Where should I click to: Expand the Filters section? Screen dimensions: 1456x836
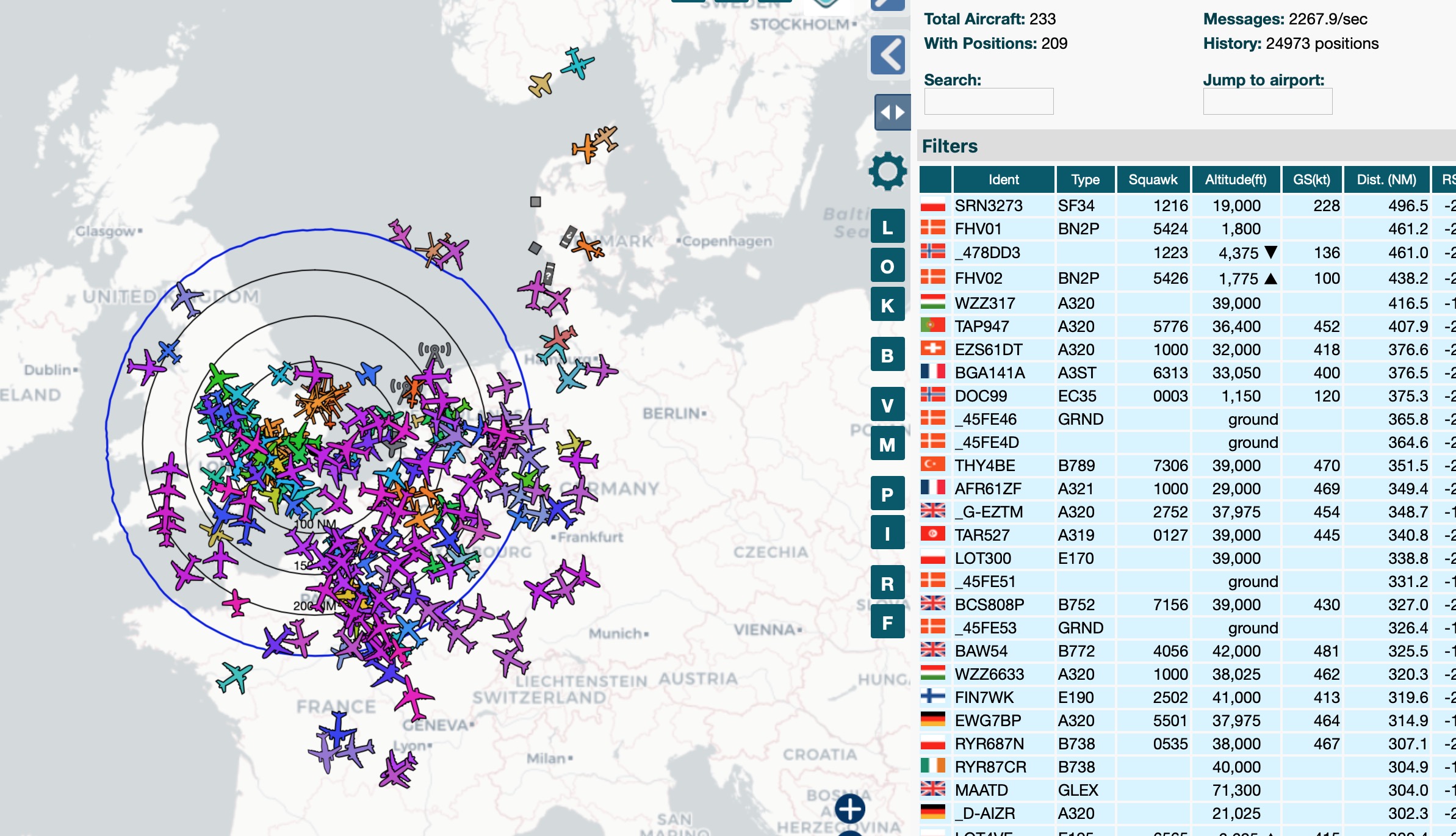point(950,146)
